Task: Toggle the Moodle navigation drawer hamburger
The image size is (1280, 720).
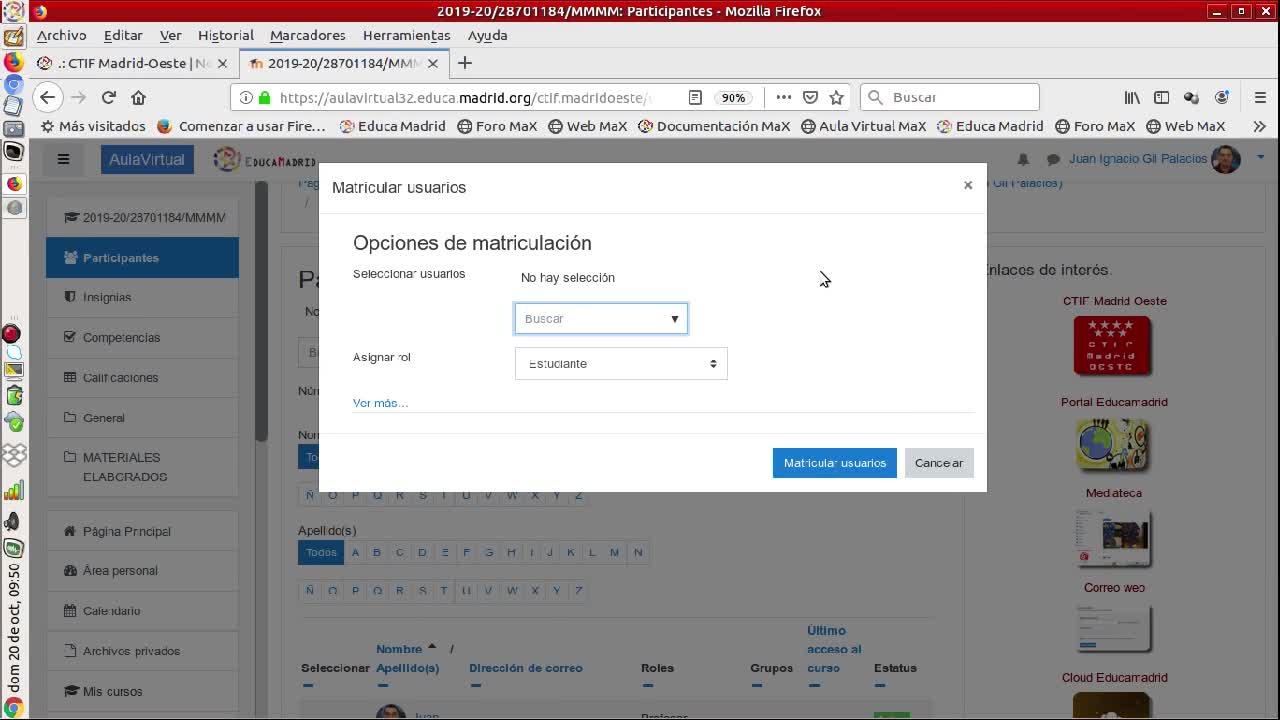Action: click(x=63, y=159)
